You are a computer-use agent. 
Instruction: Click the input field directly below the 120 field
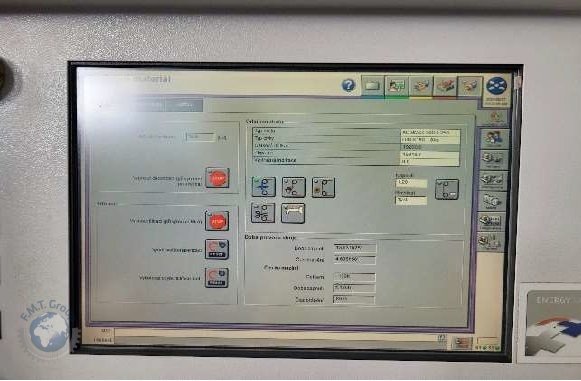pos(411,200)
